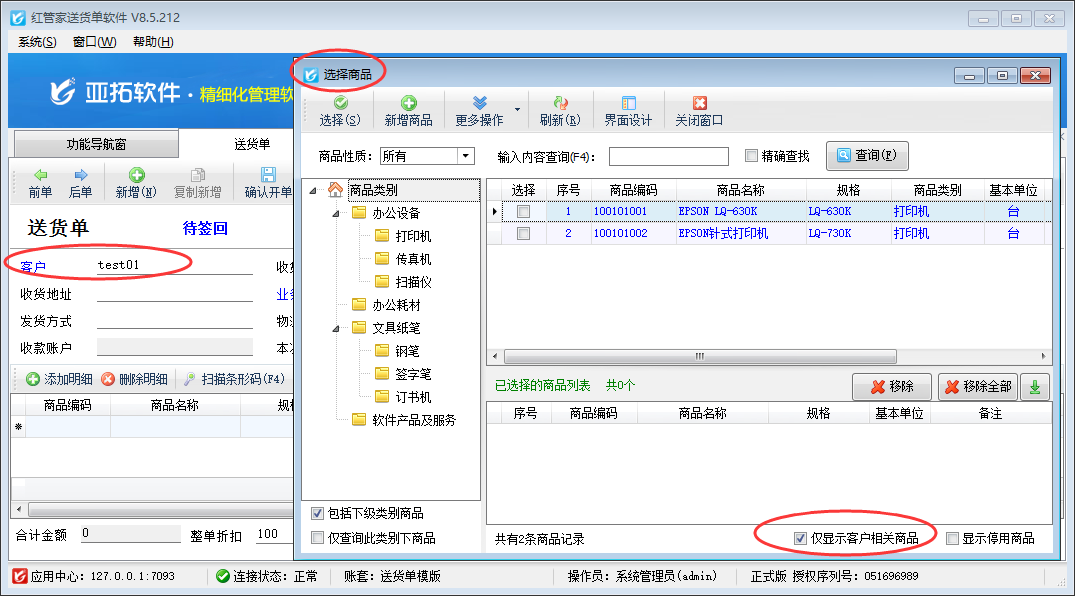Uncheck 仅显示客户相关商品 checkbox
Viewport: 1075px width, 596px height.
coord(800,538)
